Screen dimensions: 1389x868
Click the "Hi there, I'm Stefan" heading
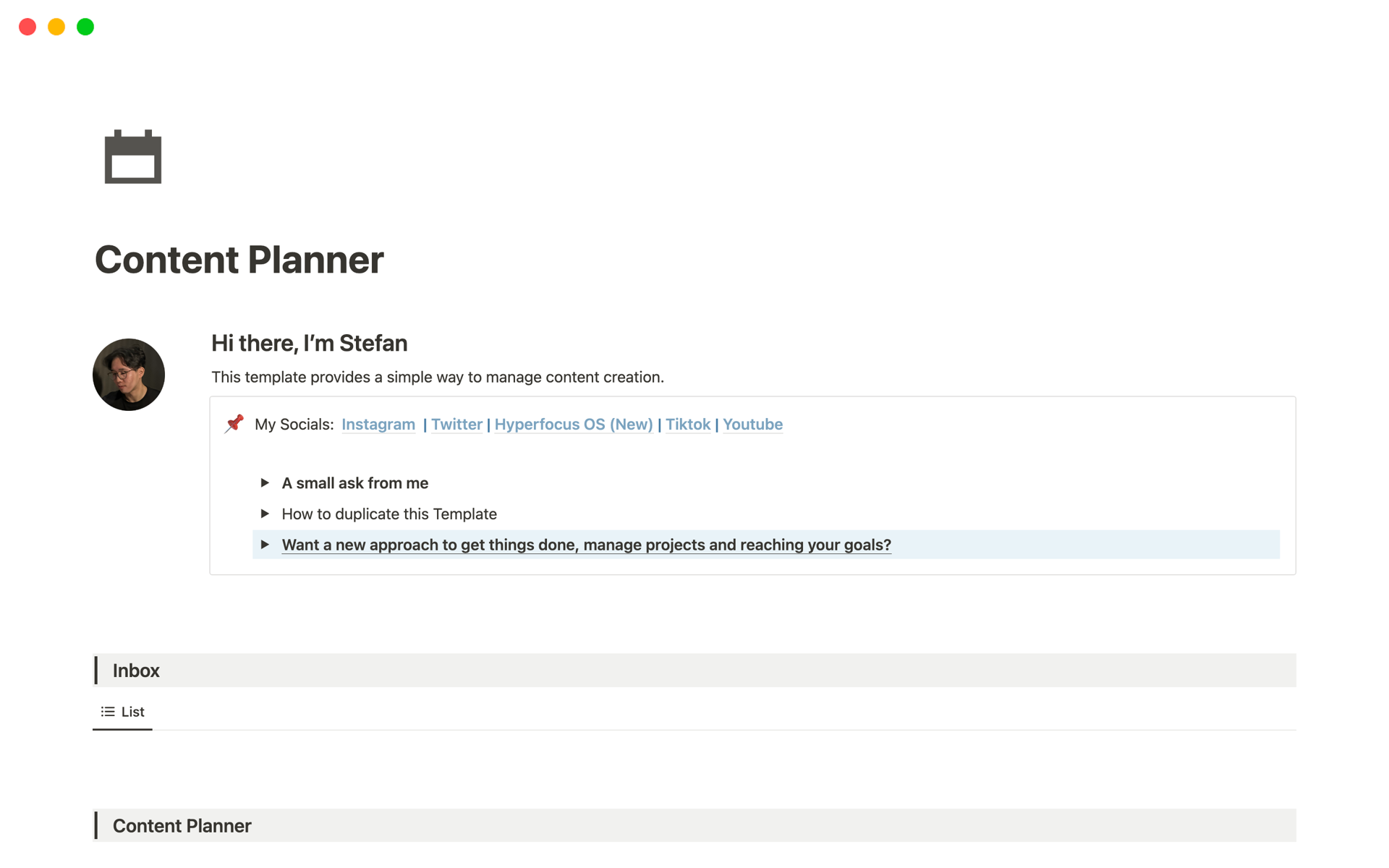coord(309,343)
